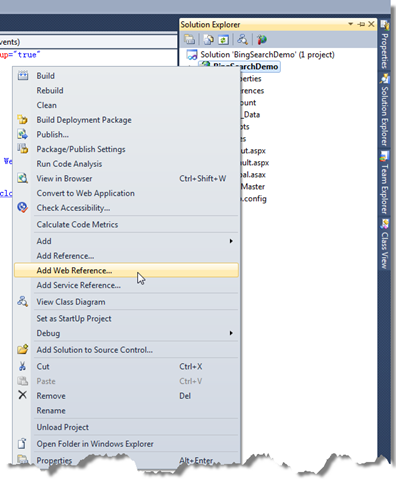The image size is (396, 480).
Task: Click the Build menu icon
Action: (x=23, y=76)
